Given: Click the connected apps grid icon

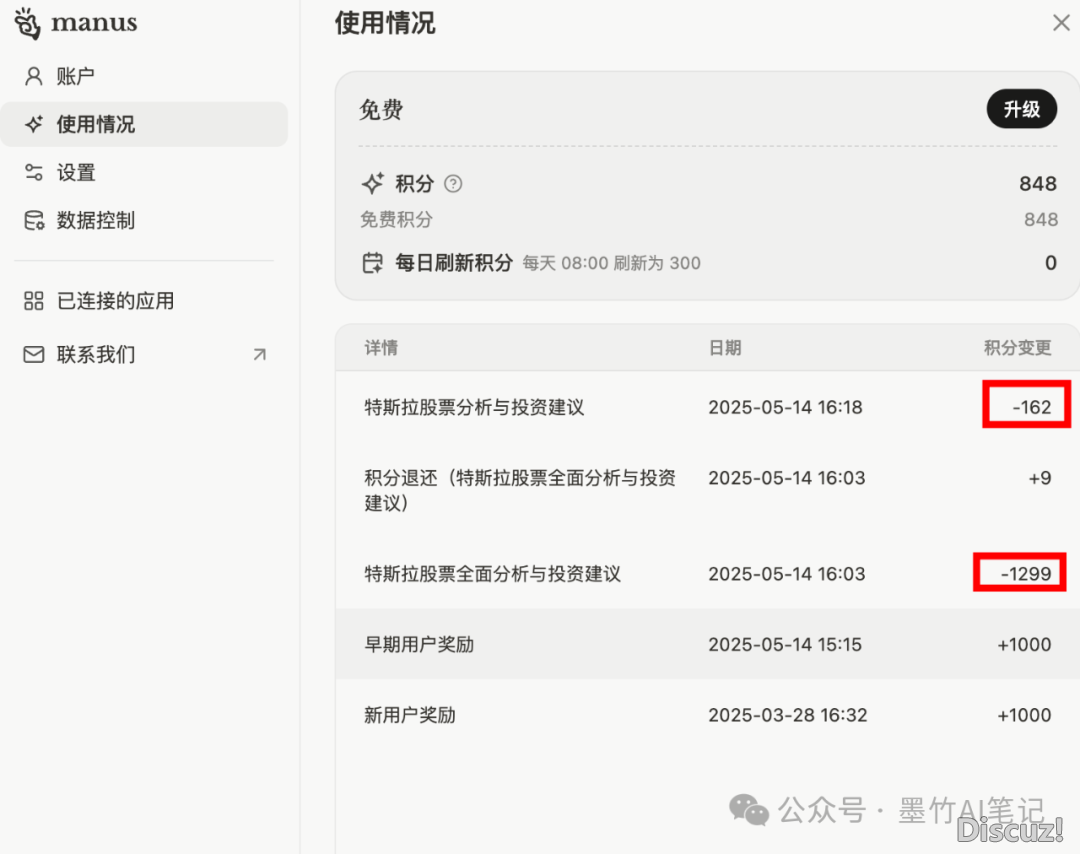Looking at the screenshot, I should 34,301.
